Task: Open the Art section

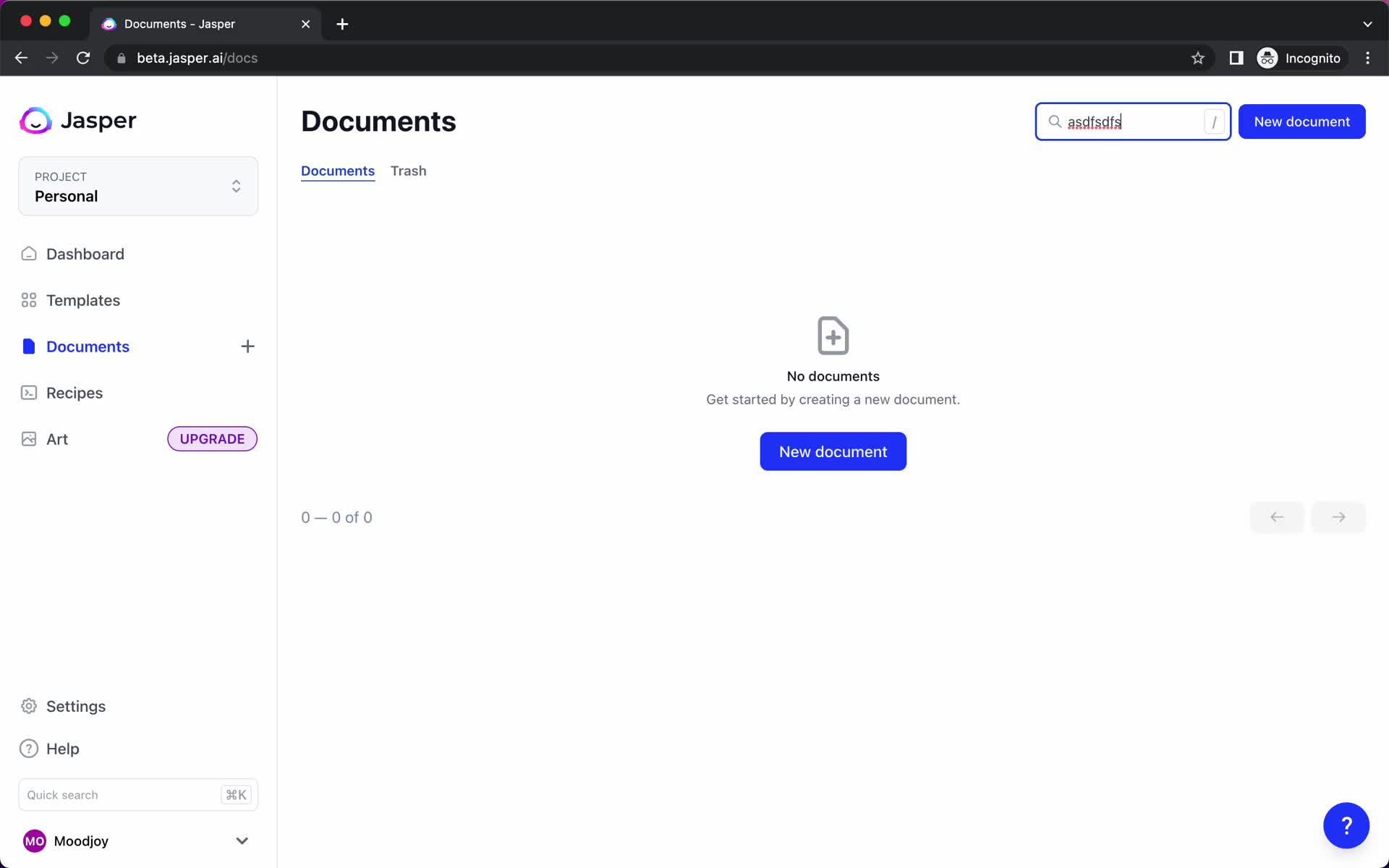Action: pos(57,438)
